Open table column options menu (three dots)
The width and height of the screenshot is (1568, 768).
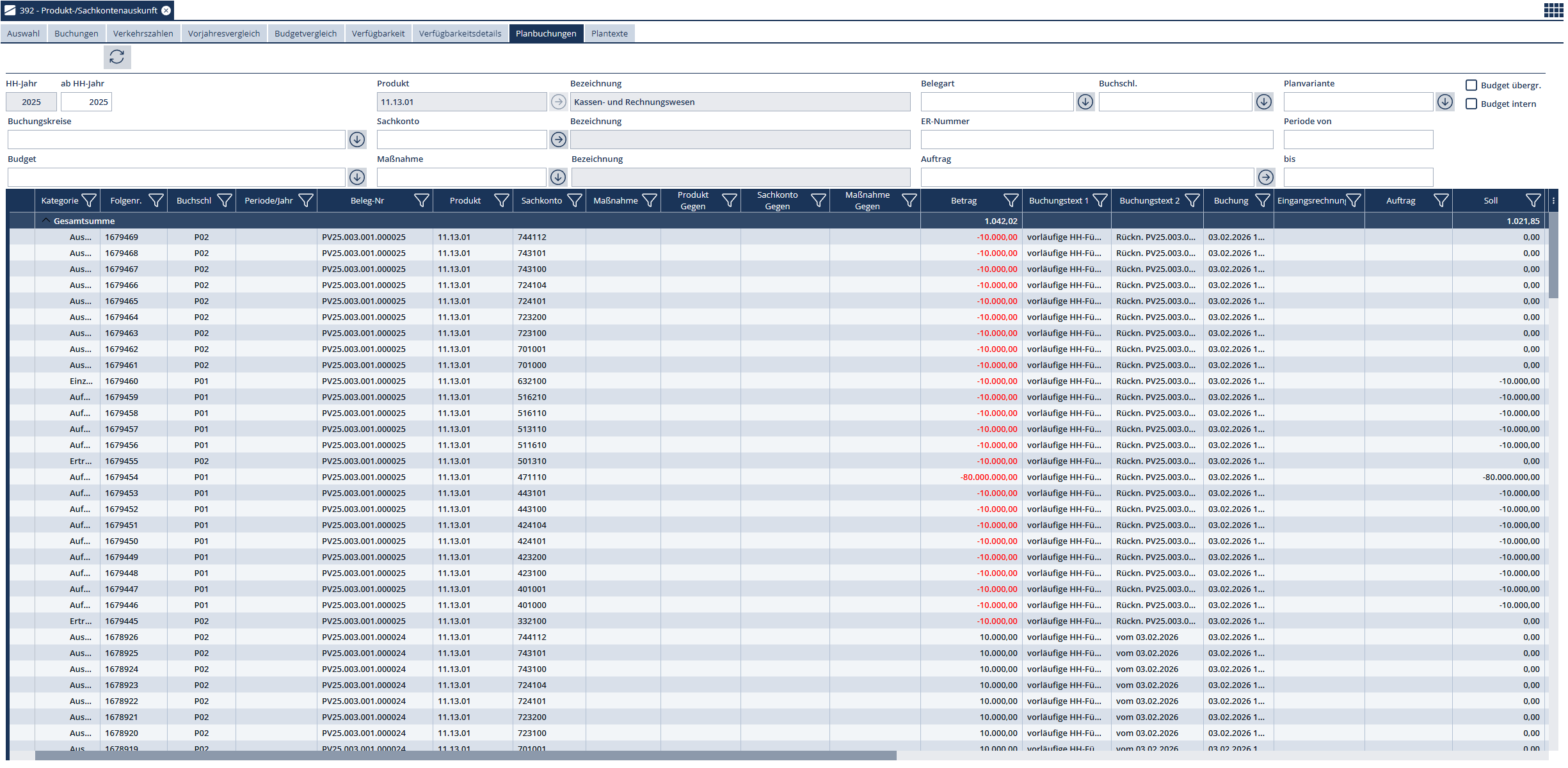[x=1553, y=201]
